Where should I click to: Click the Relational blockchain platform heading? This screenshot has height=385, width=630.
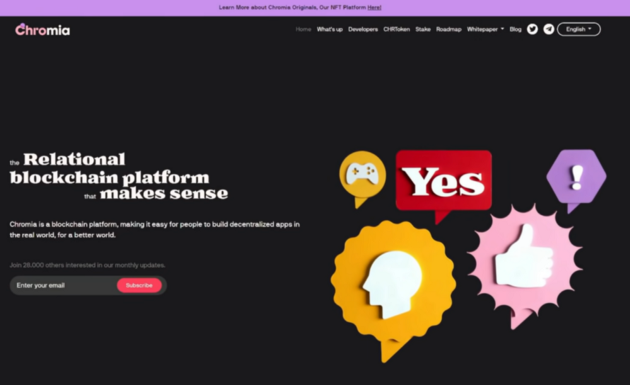tap(119, 176)
